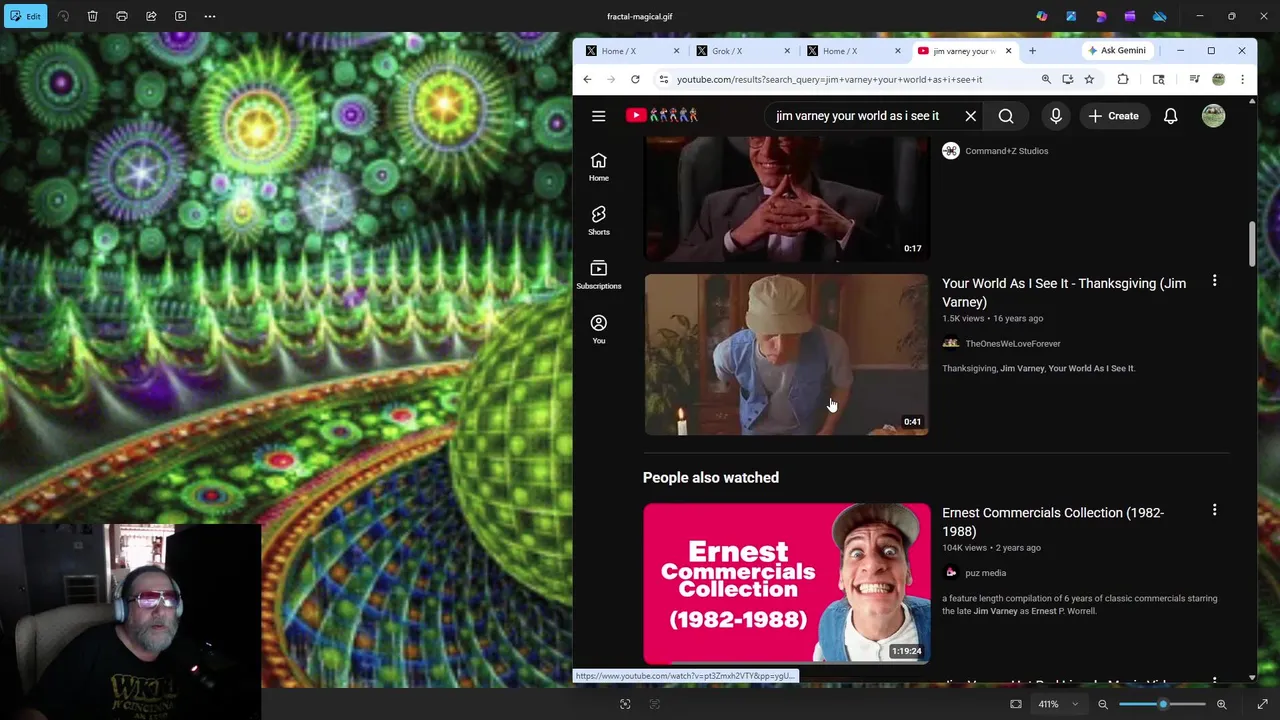Click the Ask Gemini button

click(x=1117, y=50)
